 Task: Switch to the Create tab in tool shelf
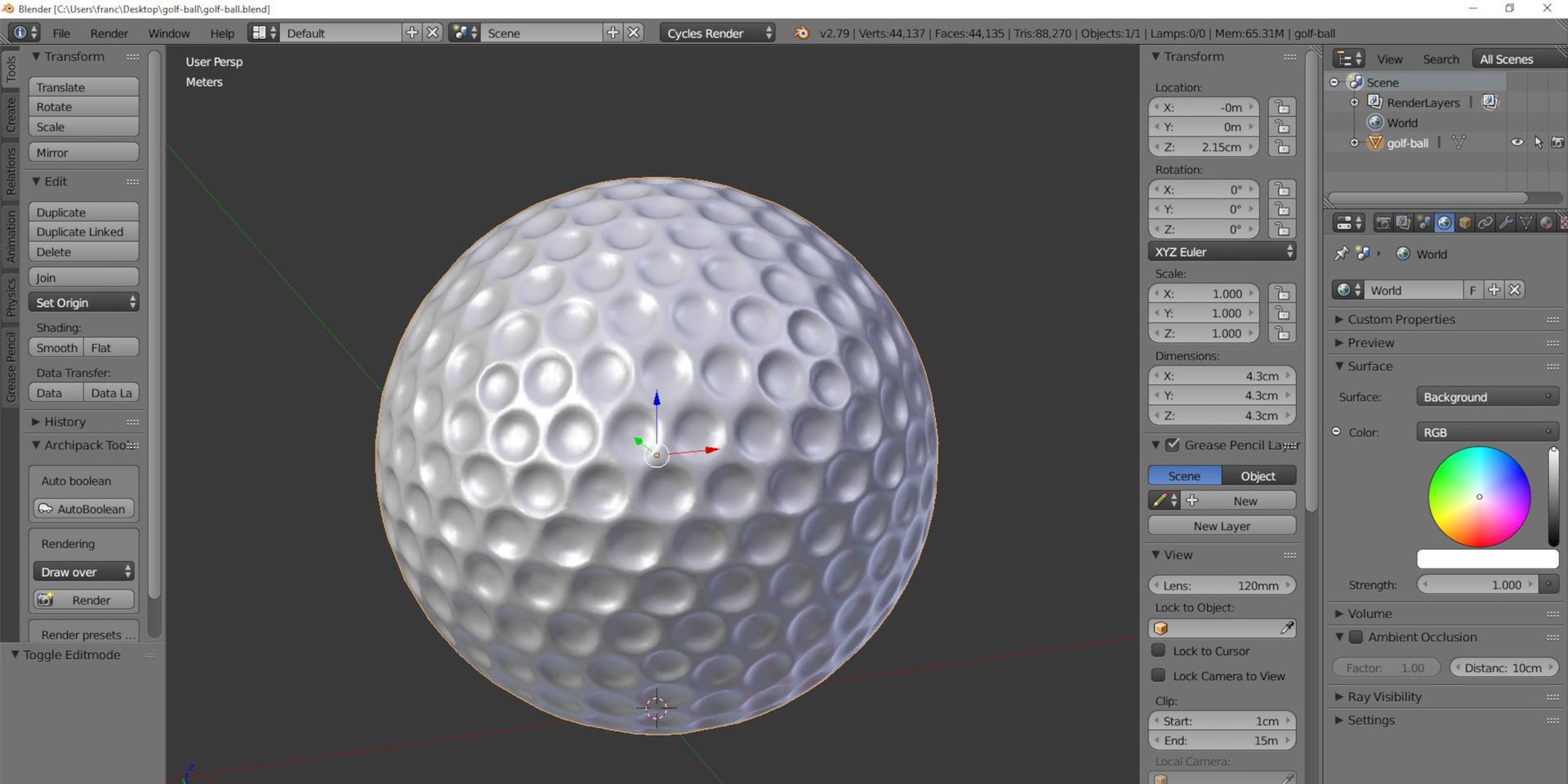[x=11, y=114]
